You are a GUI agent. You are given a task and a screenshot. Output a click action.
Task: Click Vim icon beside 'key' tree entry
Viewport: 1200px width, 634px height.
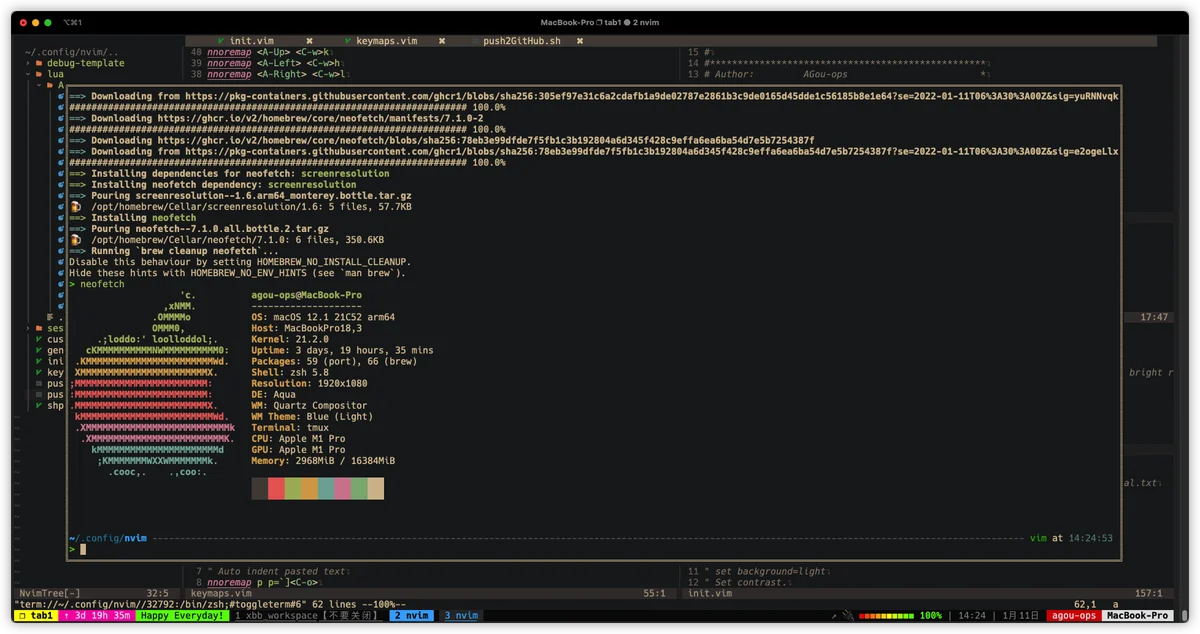click(39, 372)
